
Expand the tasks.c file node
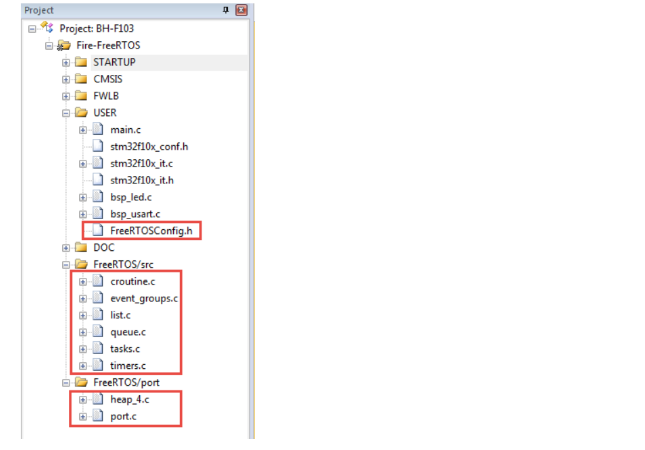tap(83, 349)
